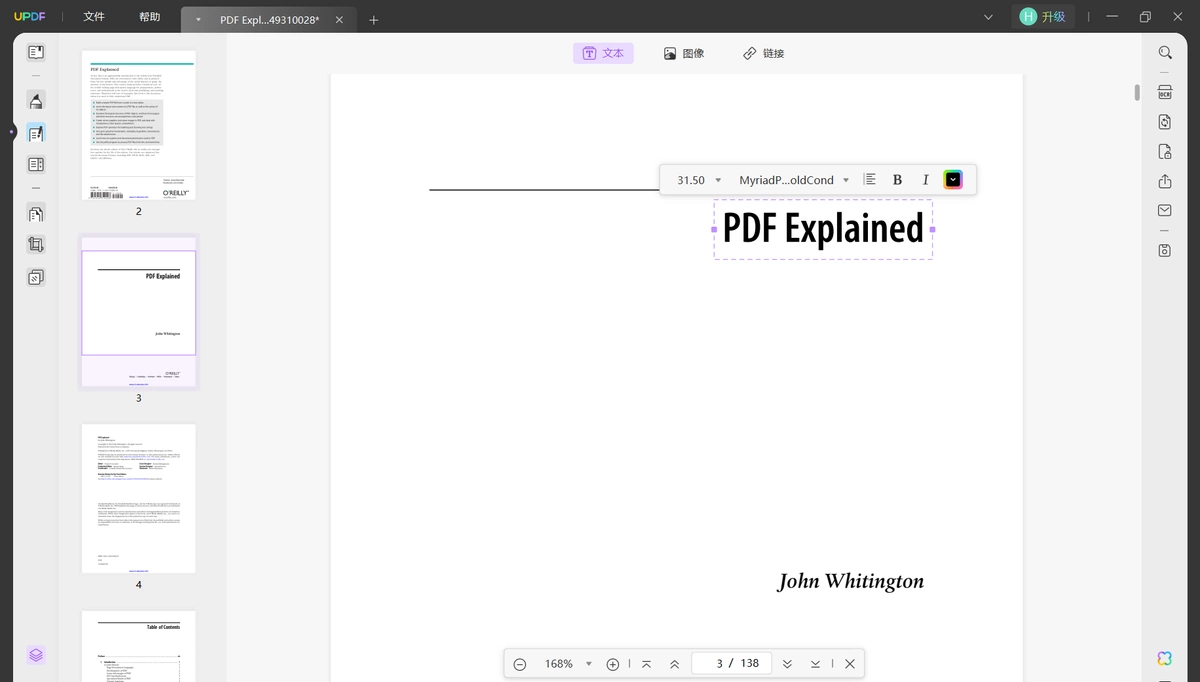This screenshot has width=1200, height=682.
Task: Switch to the 文本 text edit mode
Action: click(603, 53)
